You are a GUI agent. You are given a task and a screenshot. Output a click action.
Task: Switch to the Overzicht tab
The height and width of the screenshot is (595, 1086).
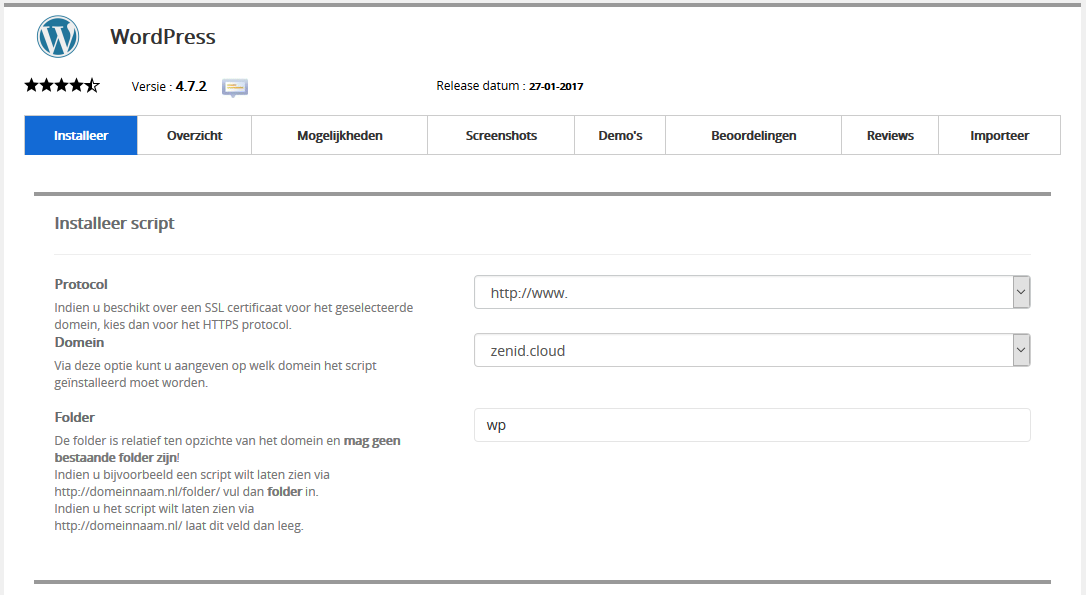[x=195, y=135]
